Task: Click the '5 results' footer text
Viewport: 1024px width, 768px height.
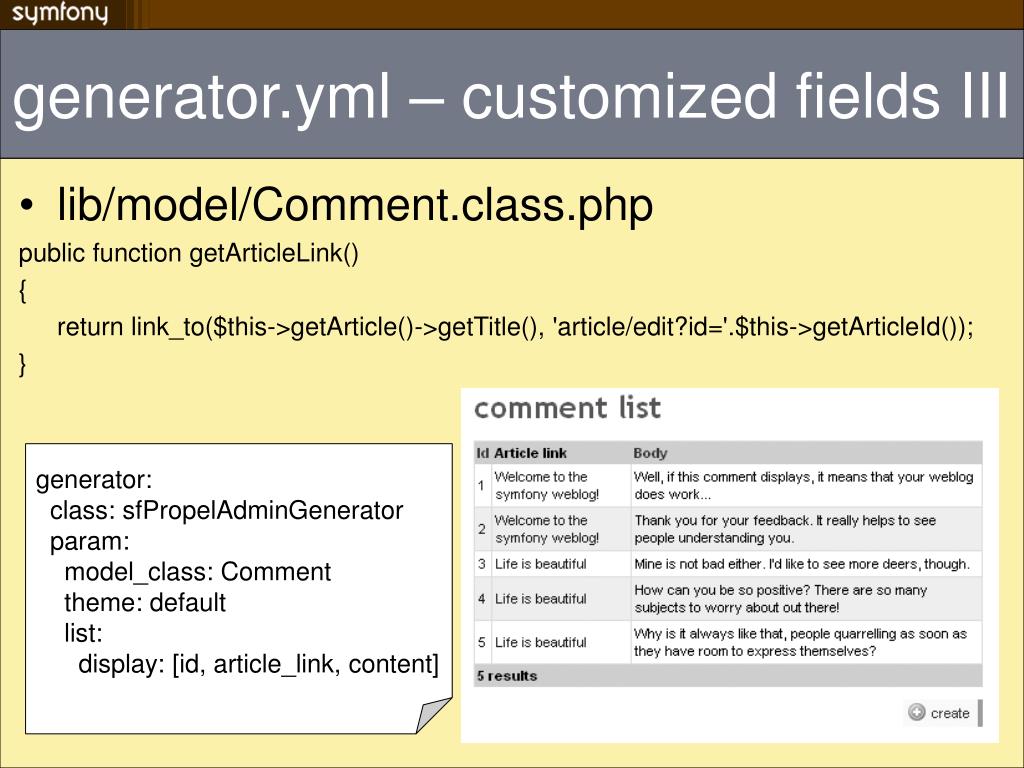Action: (x=507, y=676)
